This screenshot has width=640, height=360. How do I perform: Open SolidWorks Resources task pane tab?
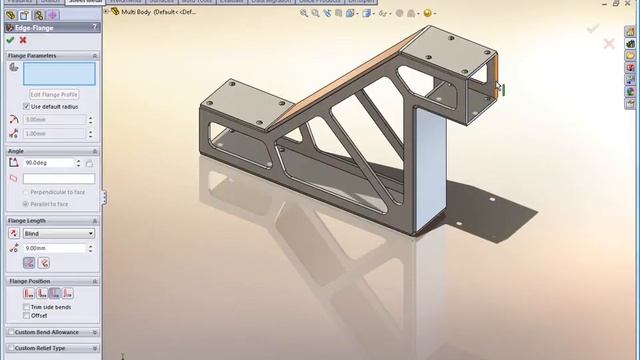coord(630,31)
